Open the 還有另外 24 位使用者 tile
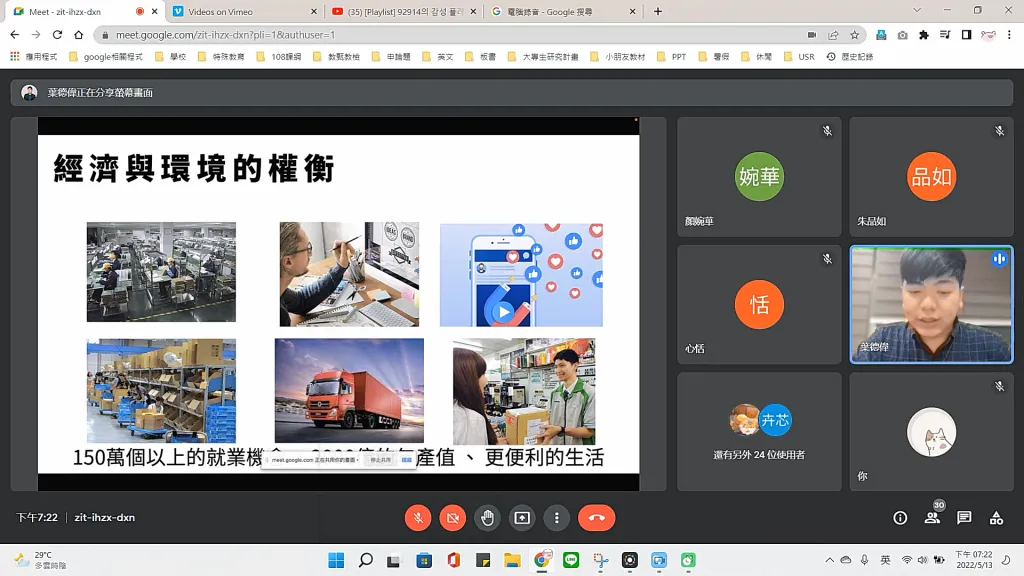Screen dimensions: 1024x576 [x=759, y=431]
